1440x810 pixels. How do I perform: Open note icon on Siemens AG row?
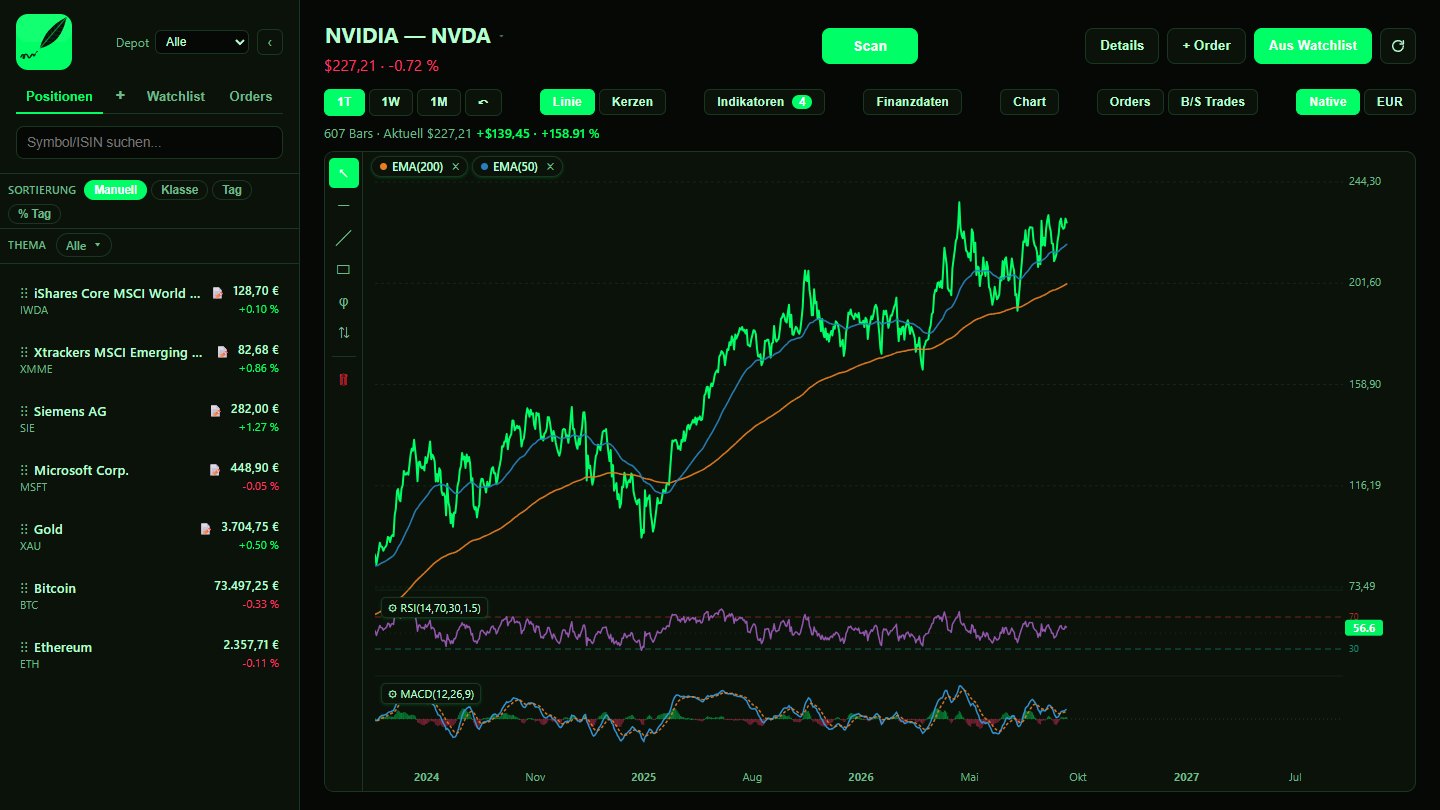(x=215, y=411)
